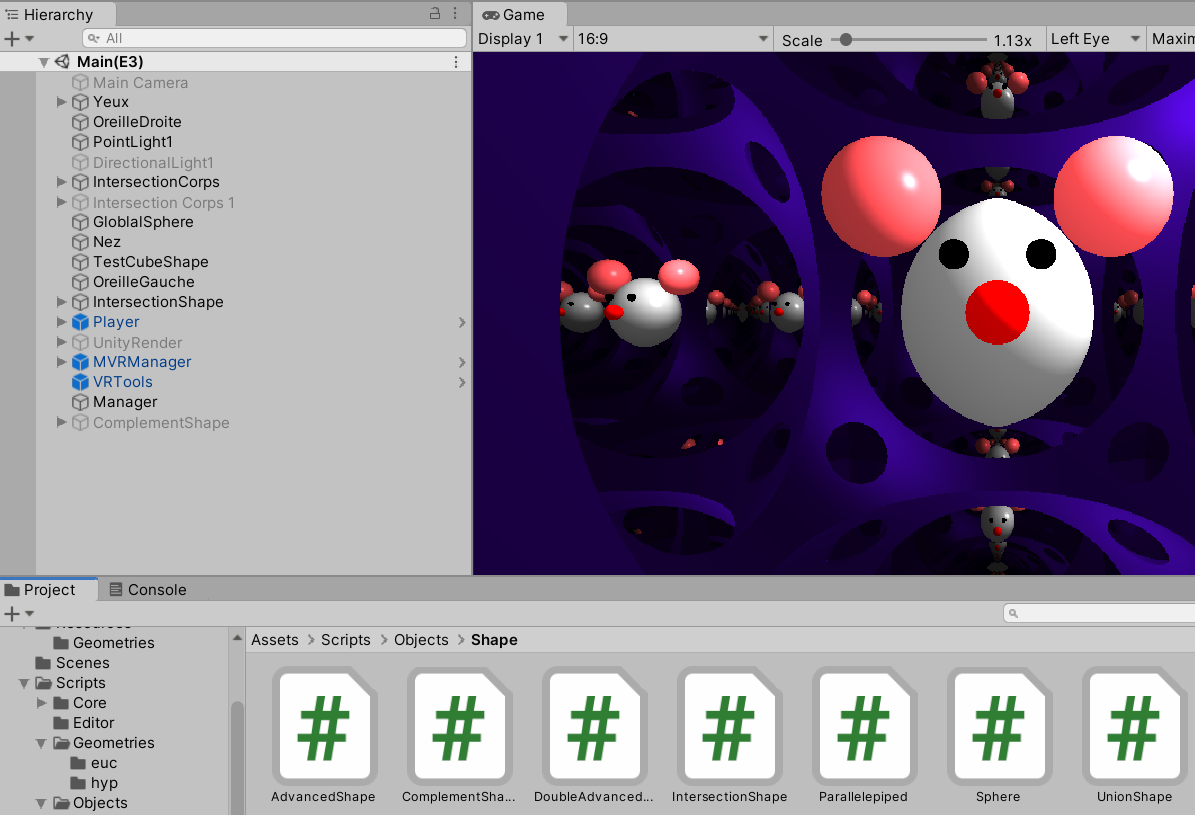Select the Geometries folder above Scenes
Screen dimensions: 1195x815
[x=104, y=643]
